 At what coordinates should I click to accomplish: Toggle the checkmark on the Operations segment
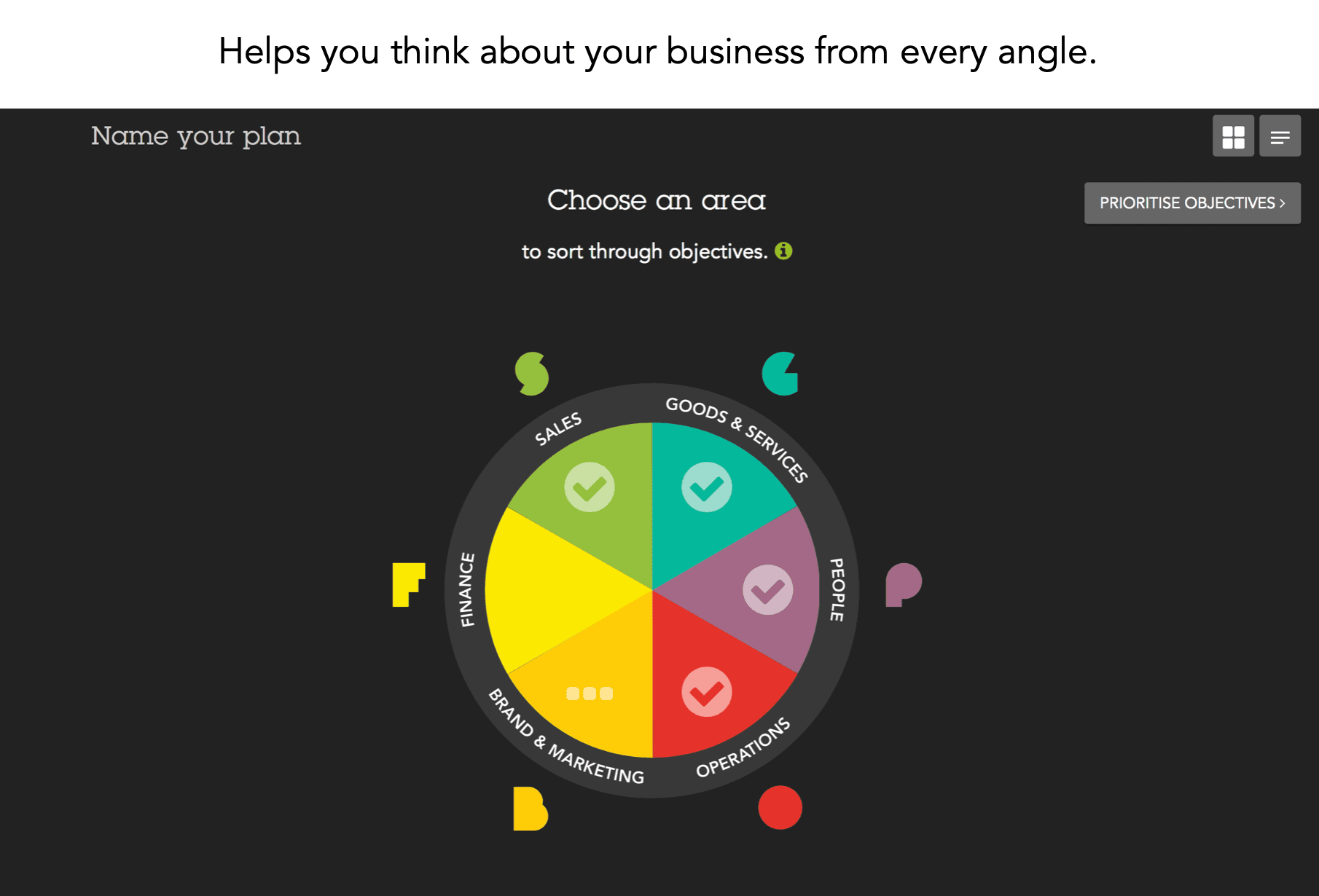pos(705,692)
